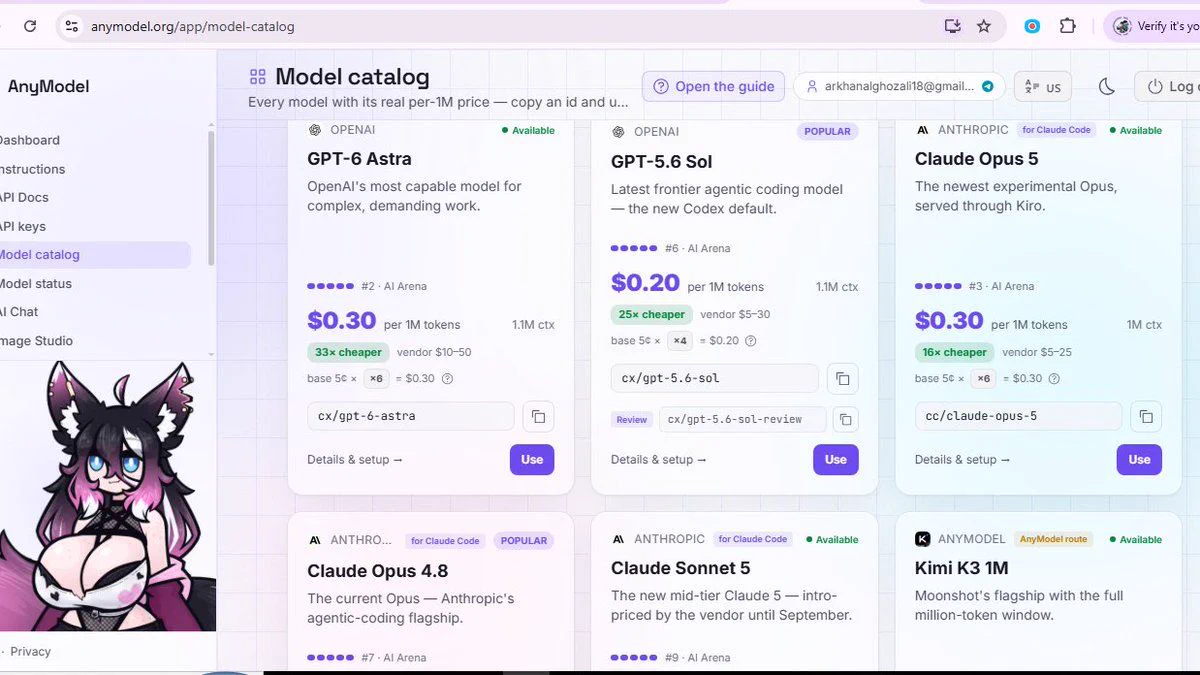Open Details & setup for Claude Opus 5
This screenshot has height=675, width=1200.
pos(962,460)
